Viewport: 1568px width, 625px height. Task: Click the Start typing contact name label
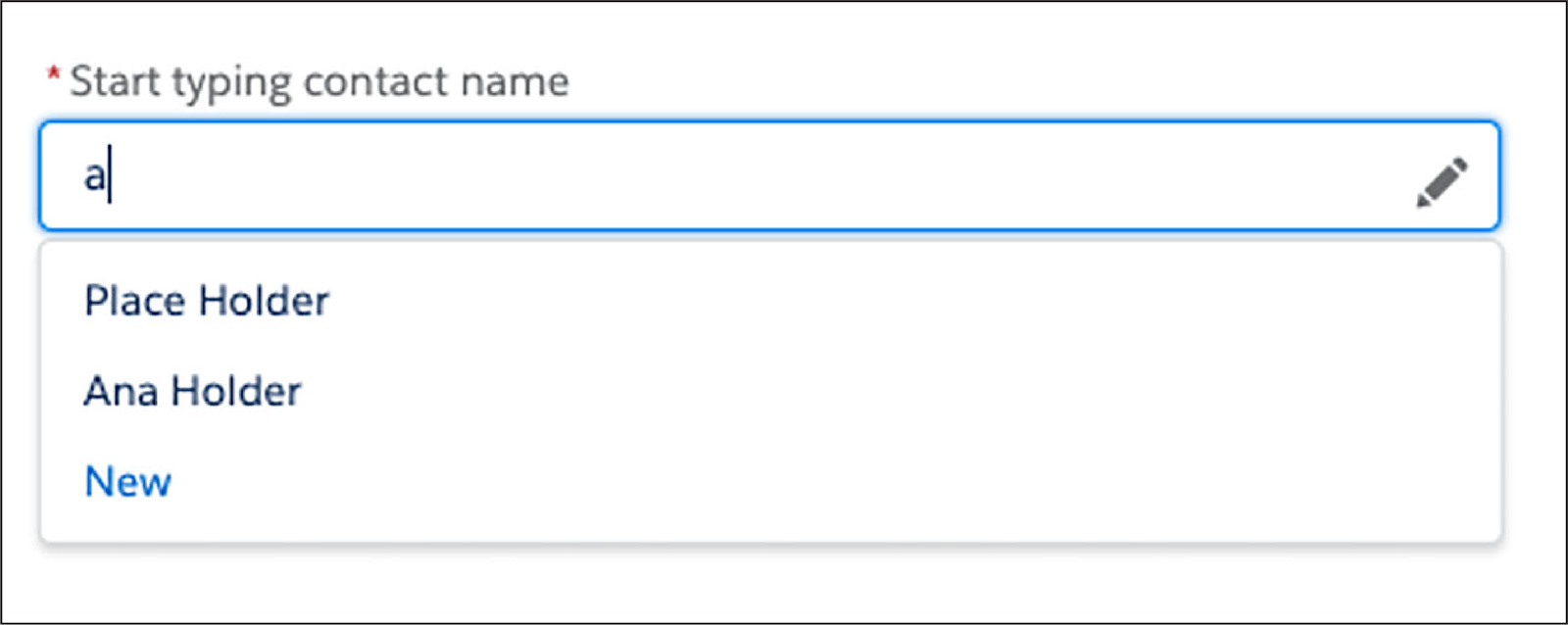click(320, 81)
